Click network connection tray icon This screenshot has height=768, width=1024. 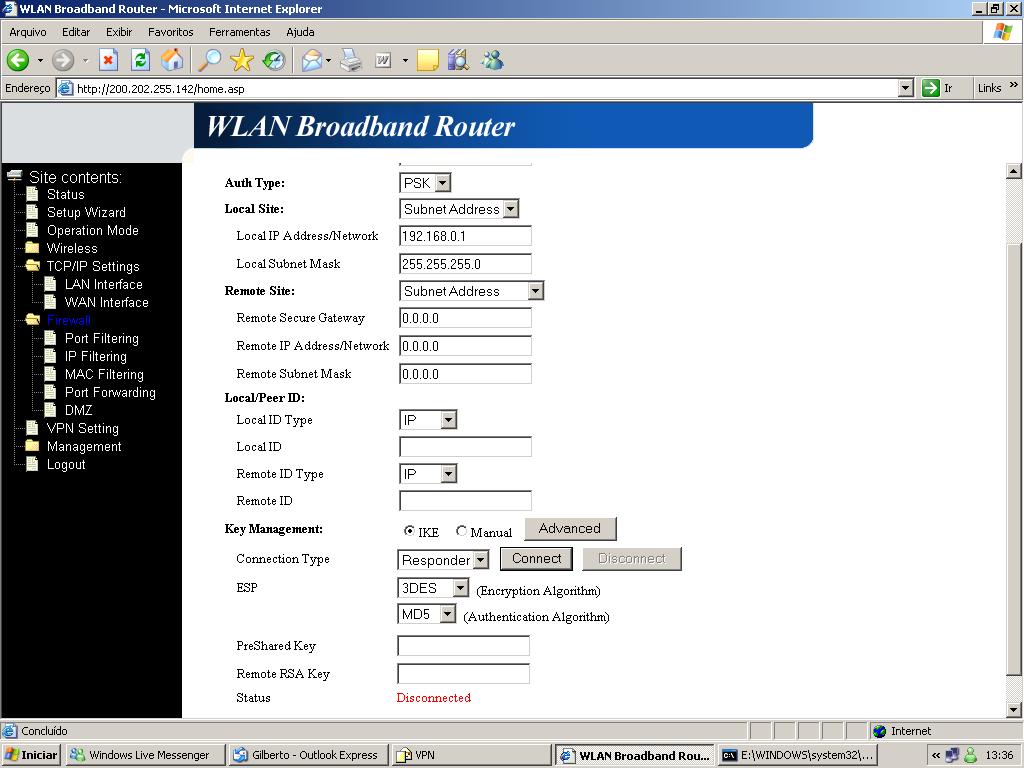(x=952, y=755)
